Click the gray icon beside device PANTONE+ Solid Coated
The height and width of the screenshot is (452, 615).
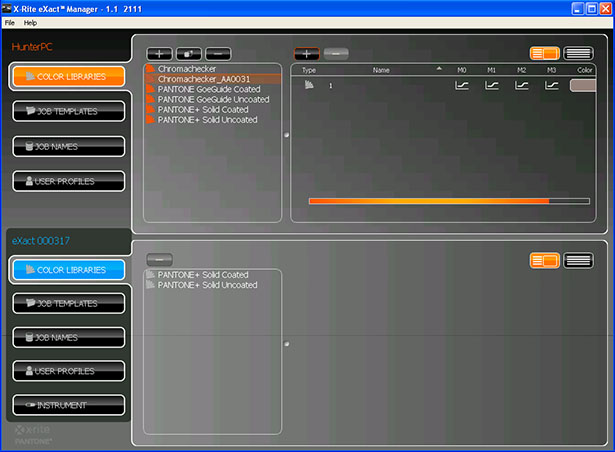tap(150, 275)
